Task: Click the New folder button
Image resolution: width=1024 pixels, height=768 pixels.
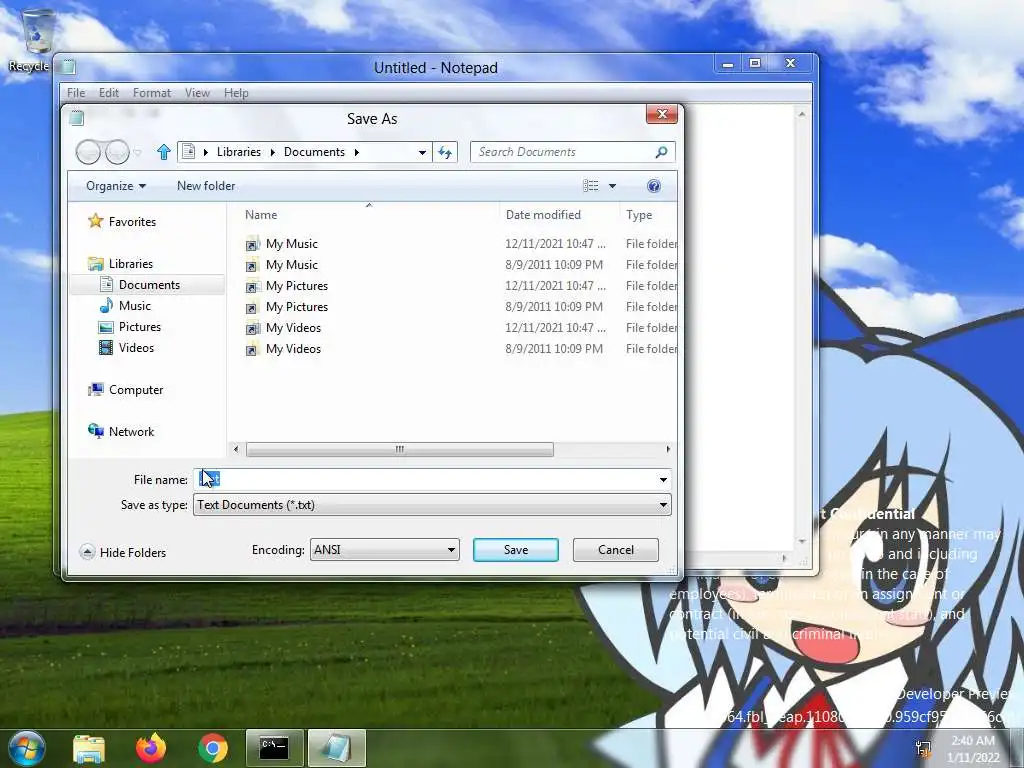Action: point(206,186)
